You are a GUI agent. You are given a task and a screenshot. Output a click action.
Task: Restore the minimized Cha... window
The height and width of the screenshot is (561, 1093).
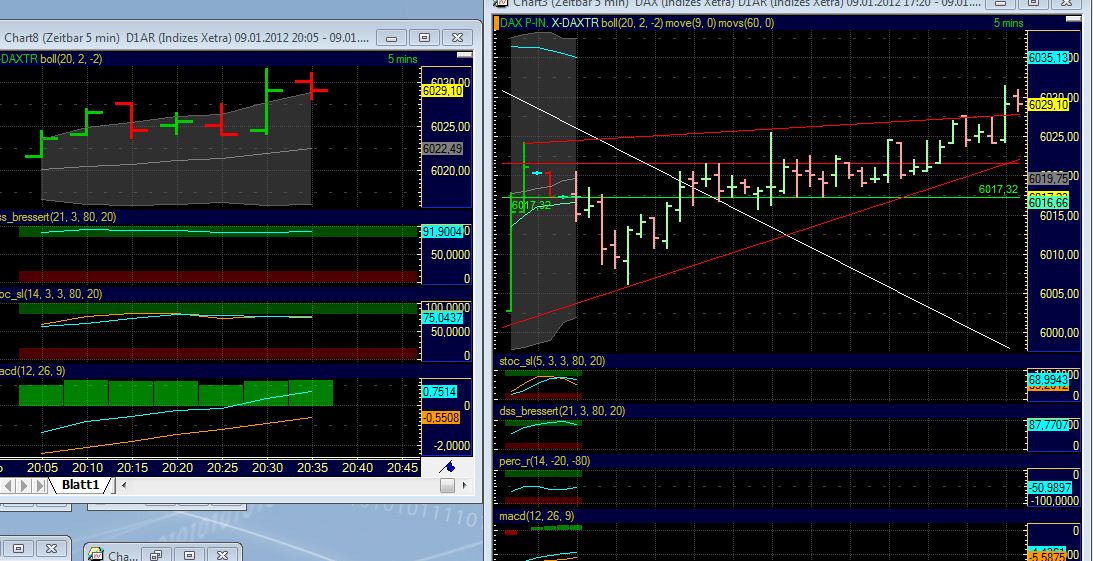click(x=156, y=555)
